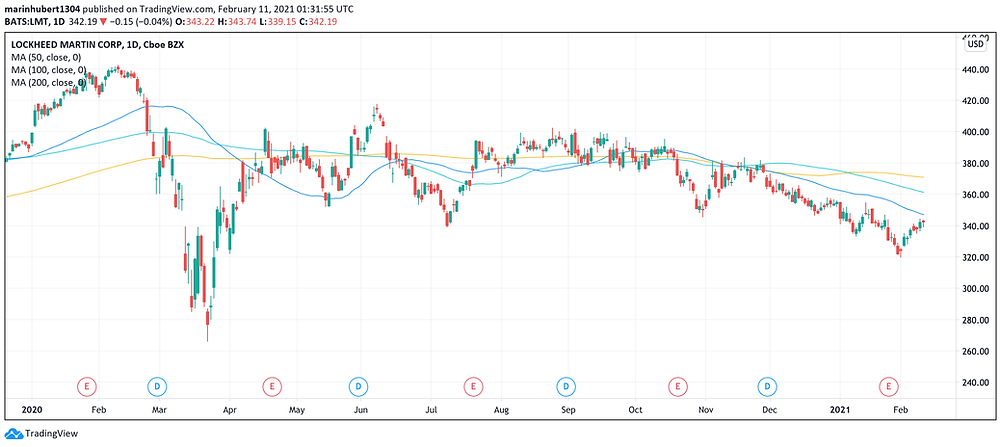Image resolution: width=1000 pixels, height=447 pixels.
Task: Click the Sep label on time axis
Action: [568, 409]
